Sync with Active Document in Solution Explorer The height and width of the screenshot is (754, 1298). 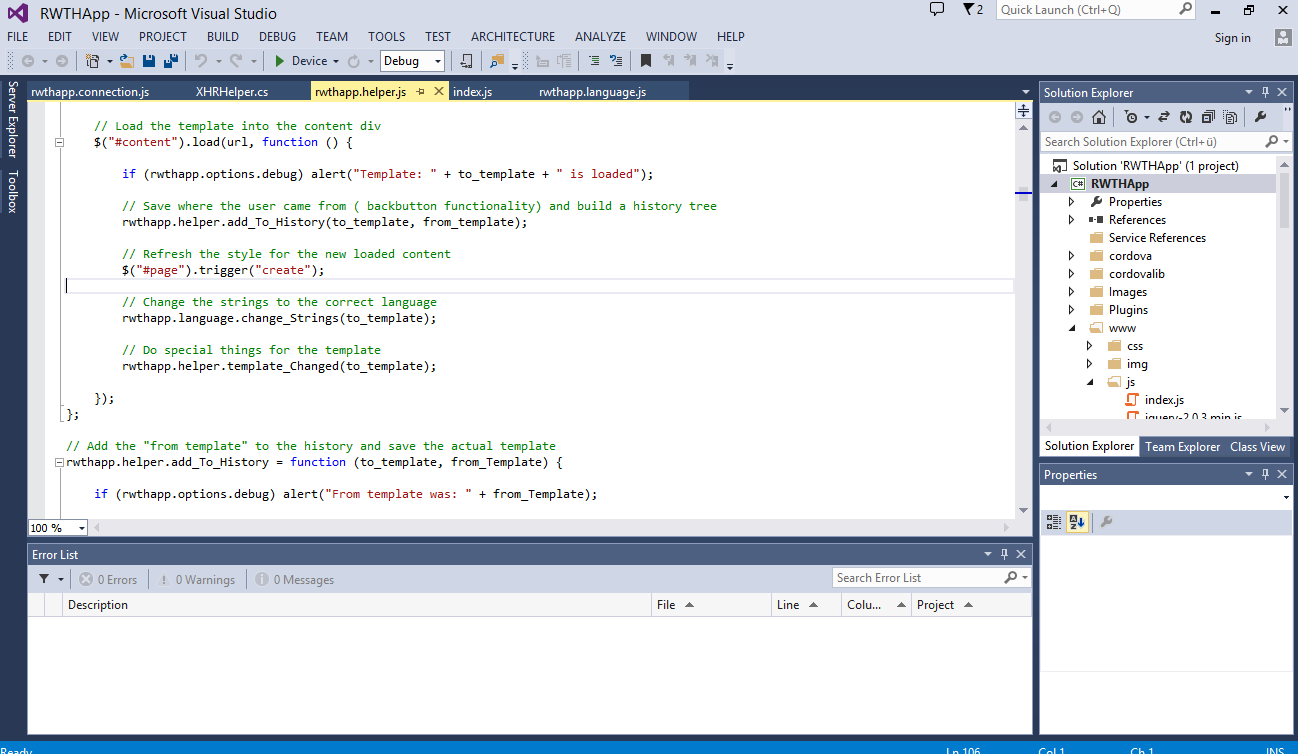(1165, 117)
